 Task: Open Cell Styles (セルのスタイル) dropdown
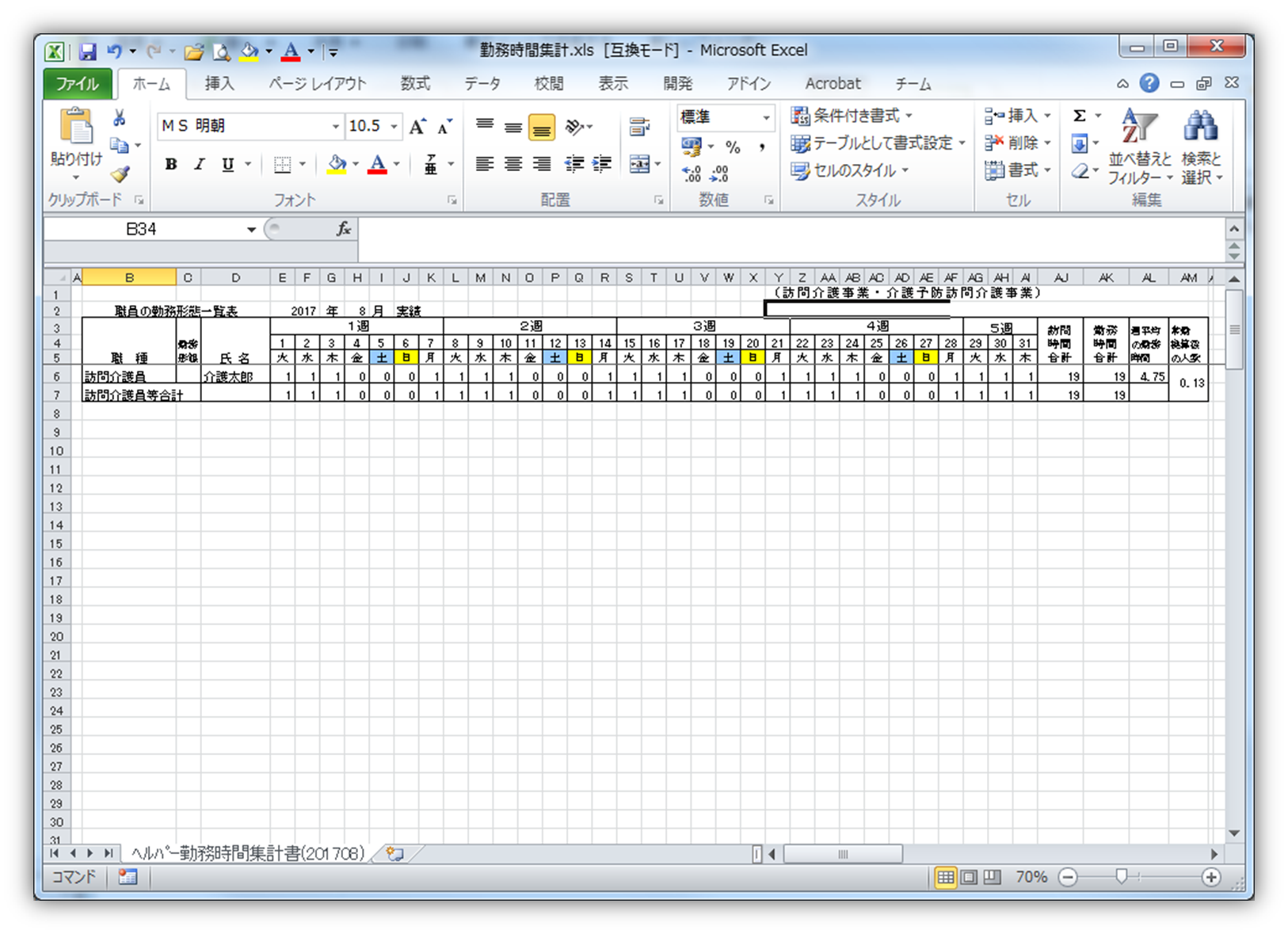coord(849,171)
